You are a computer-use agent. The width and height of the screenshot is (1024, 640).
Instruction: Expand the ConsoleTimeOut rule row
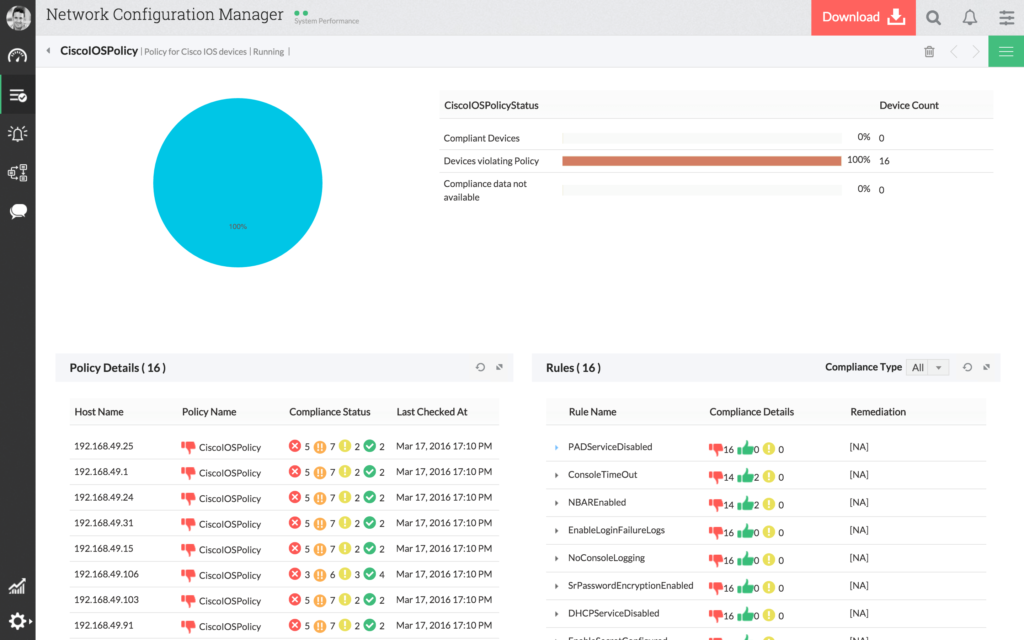557,475
